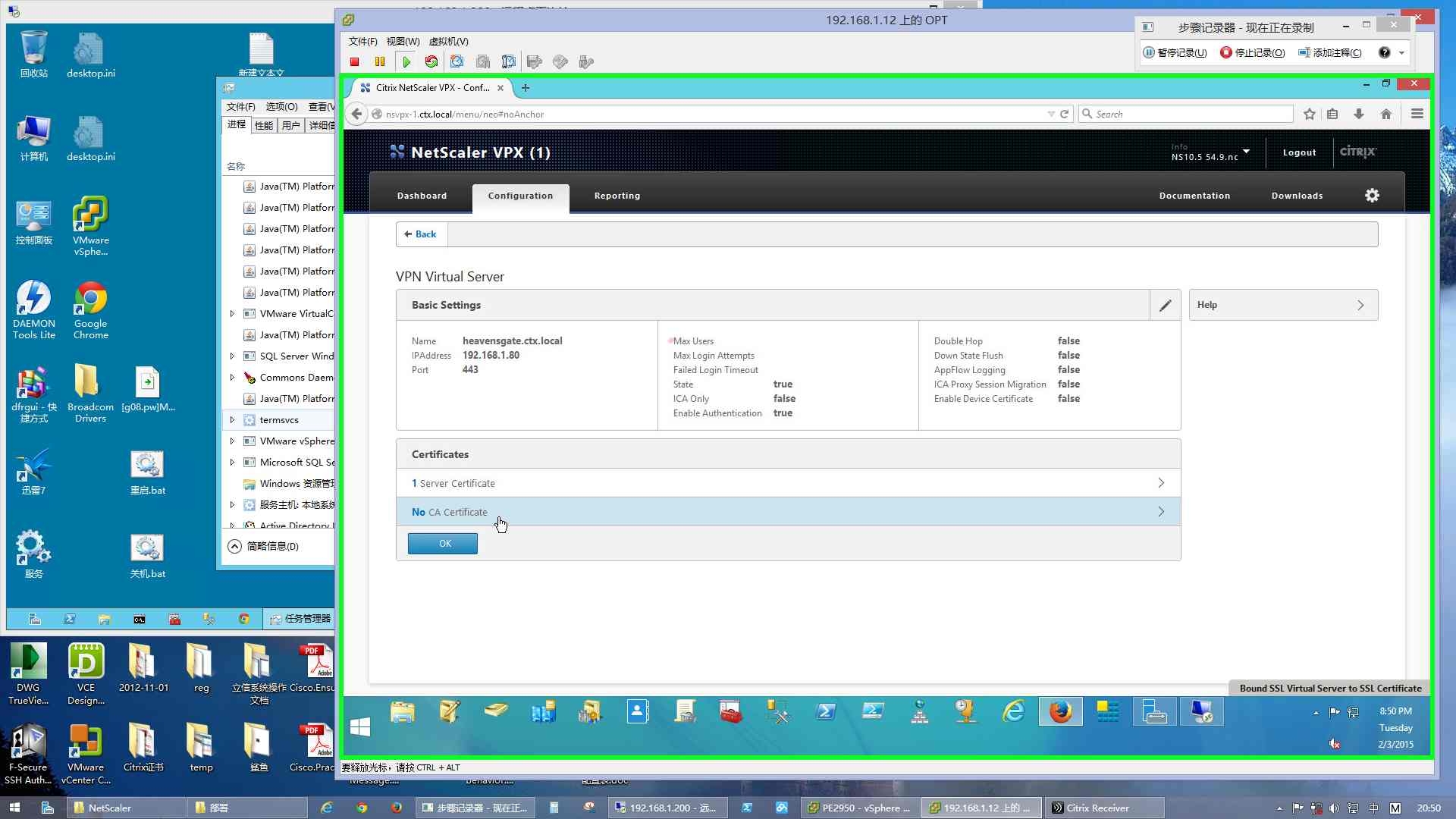Screen dimensions: 1456x819
Task: Click the host NetScaler taskbar button
Action: coord(126,808)
